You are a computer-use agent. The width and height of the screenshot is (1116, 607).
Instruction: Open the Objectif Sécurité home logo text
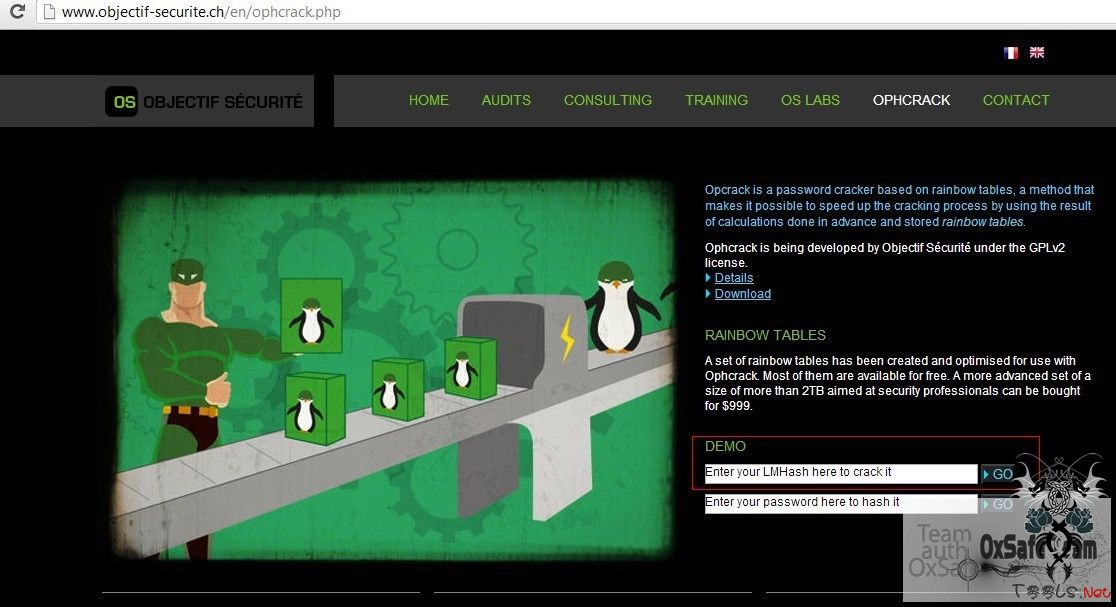tap(223, 102)
